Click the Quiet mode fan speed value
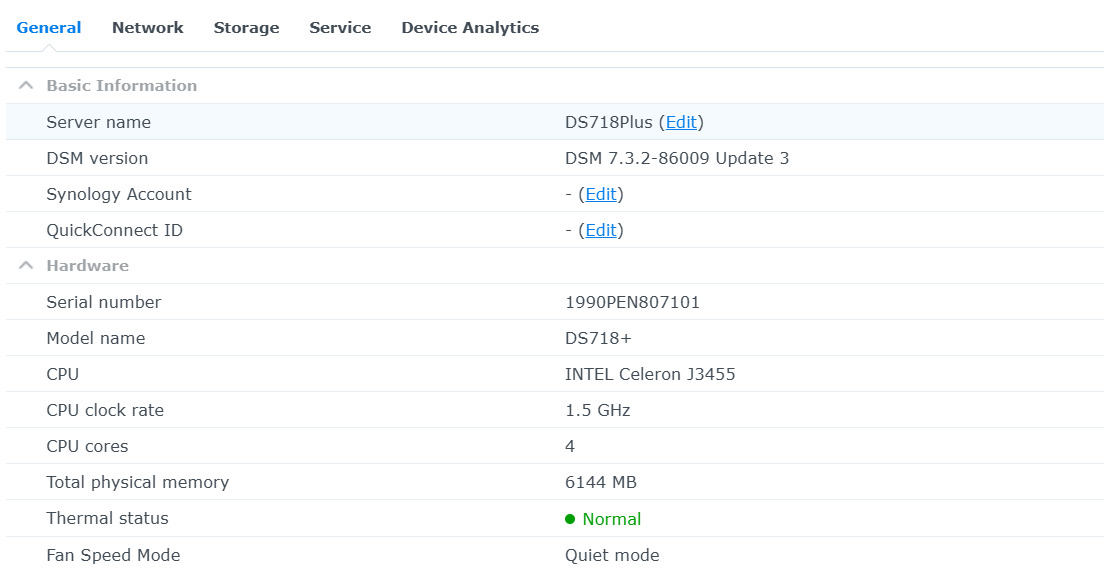 (612, 555)
